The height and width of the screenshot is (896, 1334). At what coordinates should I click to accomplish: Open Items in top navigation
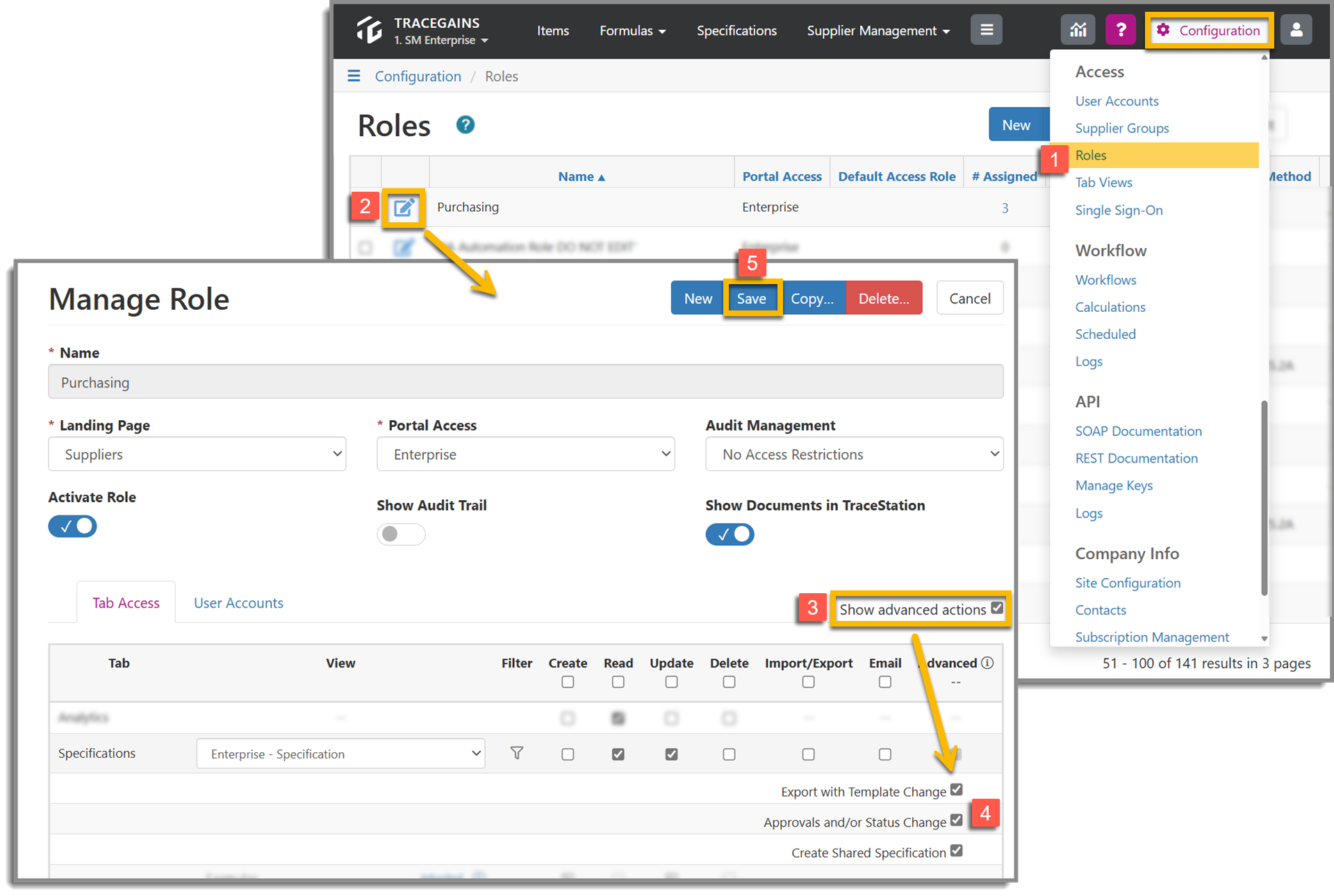tap(553, 31)
